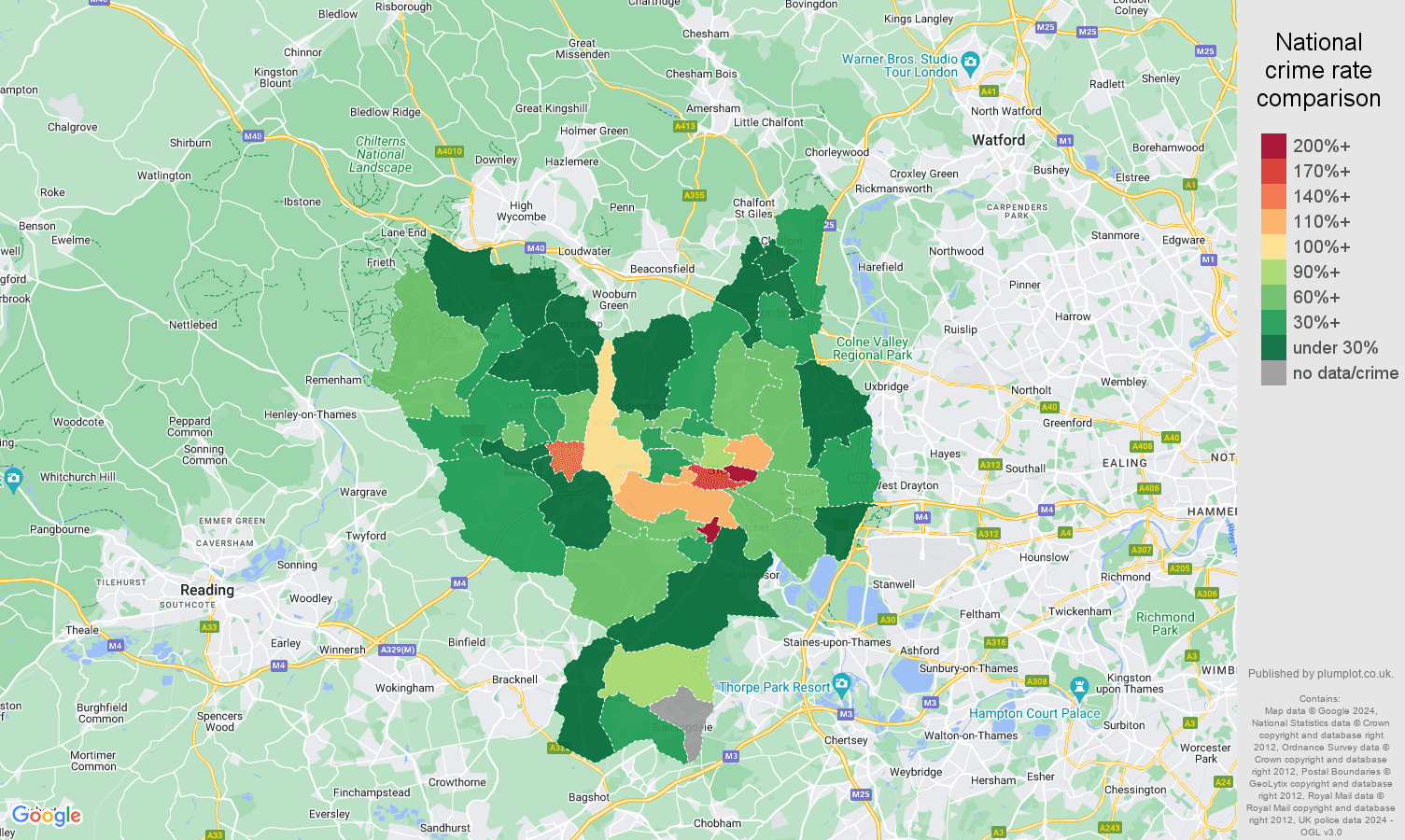Click the EALING label

[1125, 463]
